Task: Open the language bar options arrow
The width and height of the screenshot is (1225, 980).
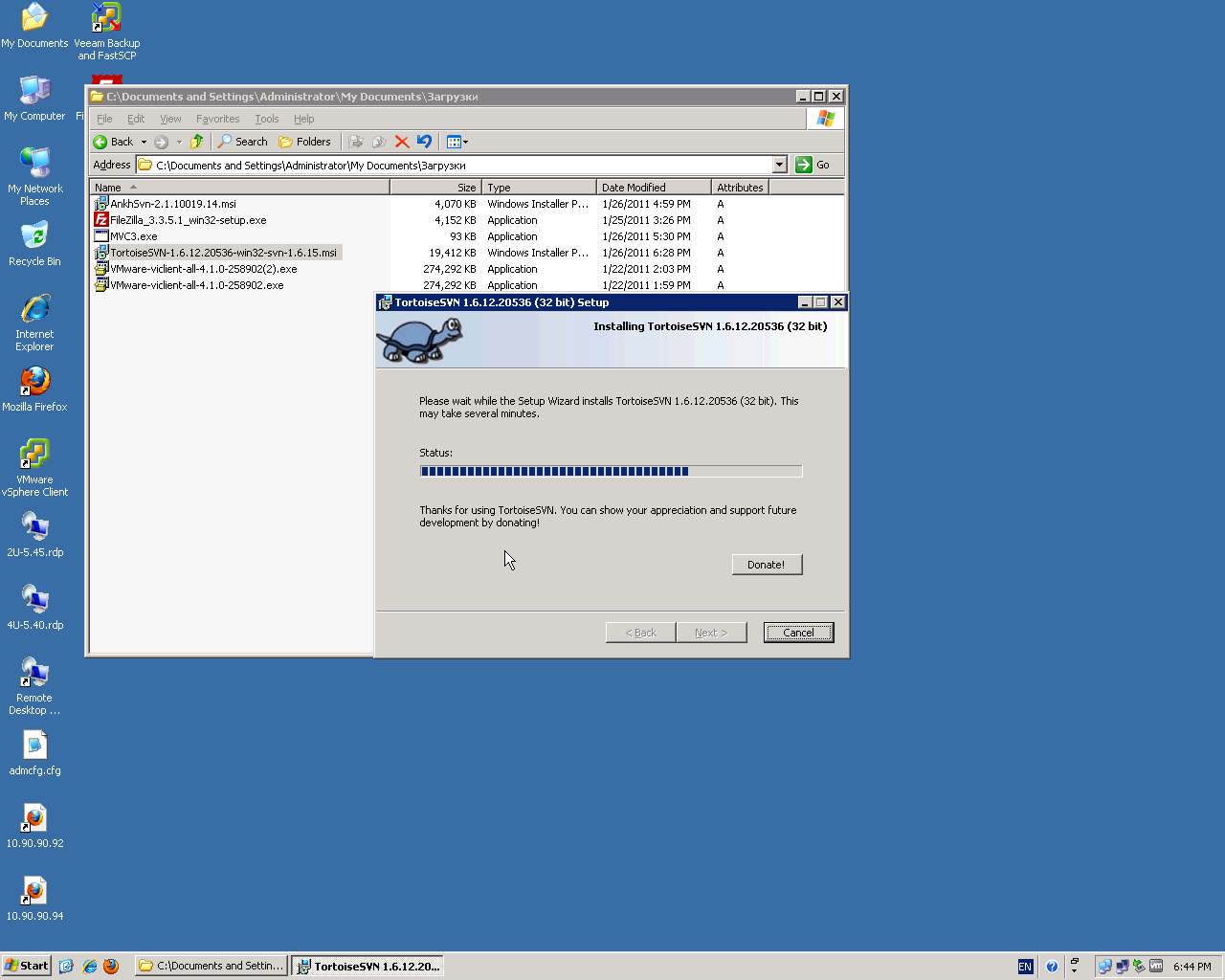Action: click(1074, 970)
